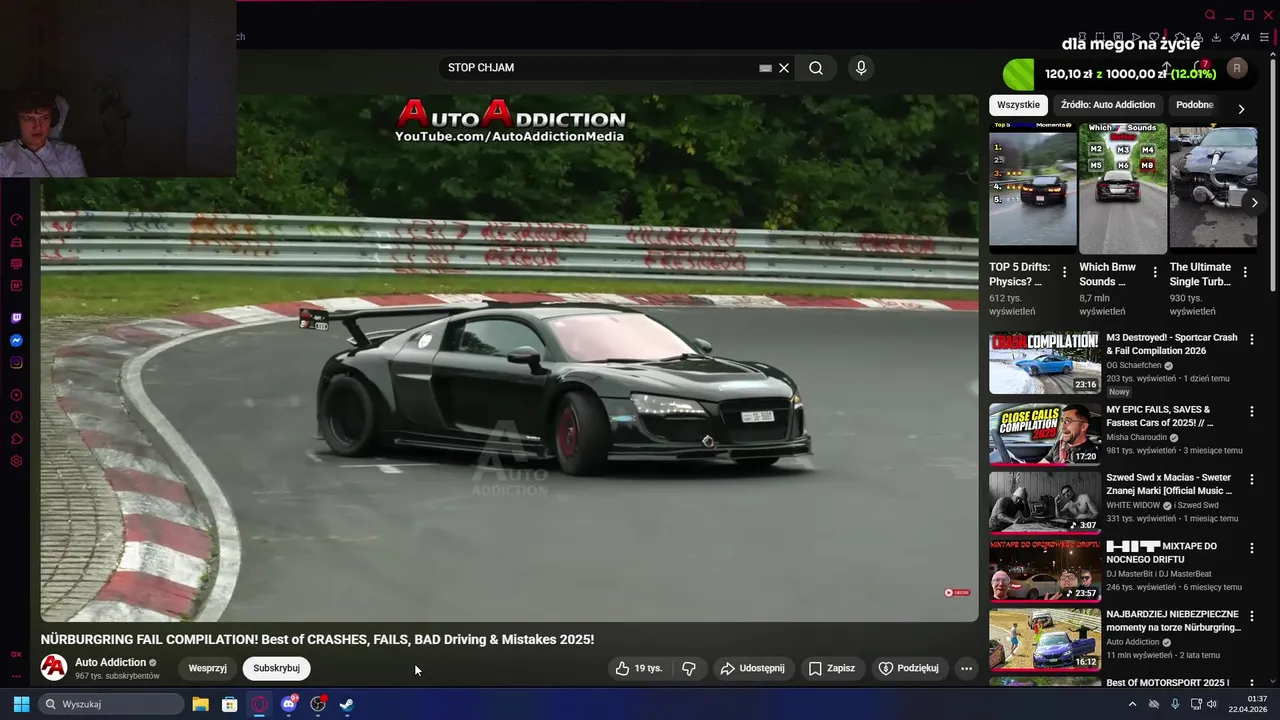Open the Auto Addiction channel name link

[110, 662]
